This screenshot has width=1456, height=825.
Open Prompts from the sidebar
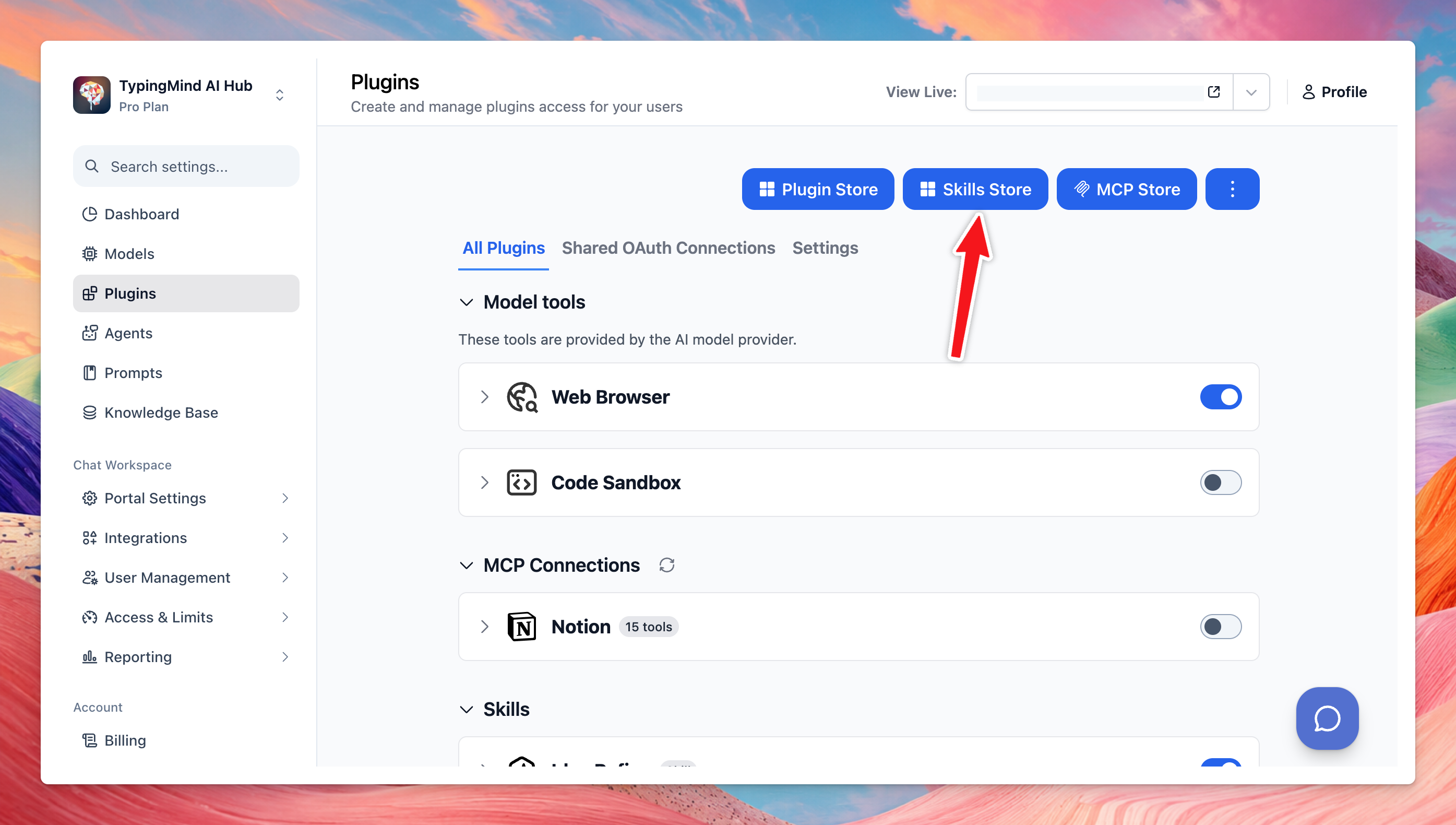click(x=186, y=373)
